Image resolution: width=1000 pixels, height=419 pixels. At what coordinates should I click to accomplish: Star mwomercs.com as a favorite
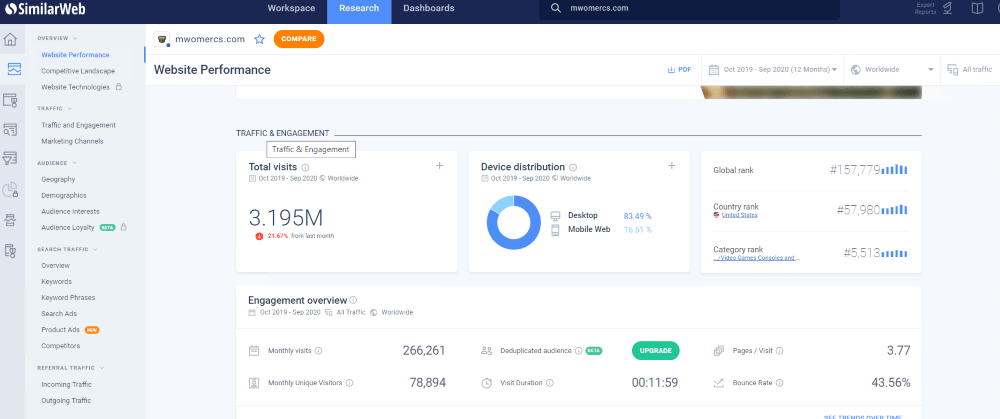259,39
